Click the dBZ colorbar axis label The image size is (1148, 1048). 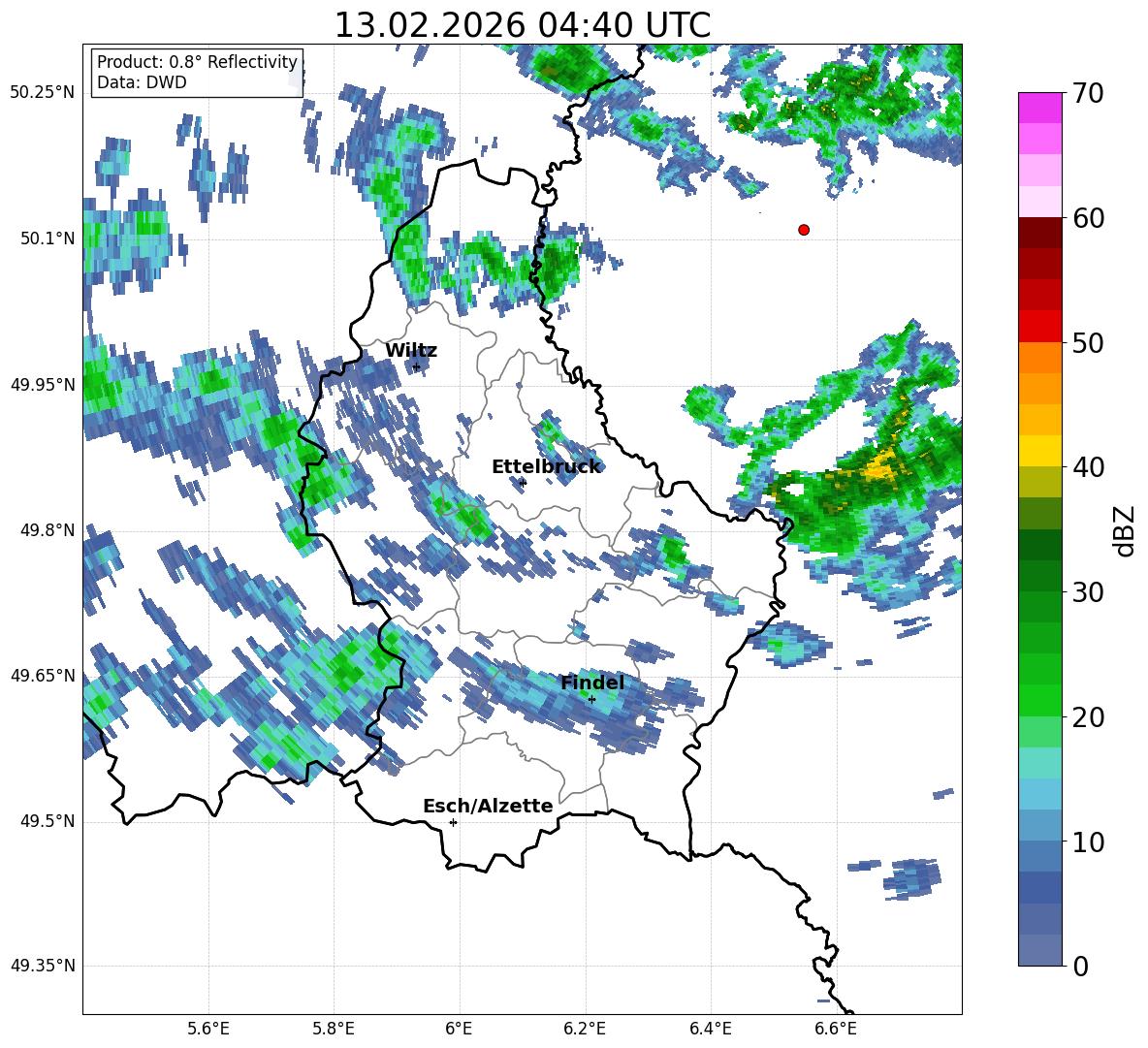coord(1126,530)
